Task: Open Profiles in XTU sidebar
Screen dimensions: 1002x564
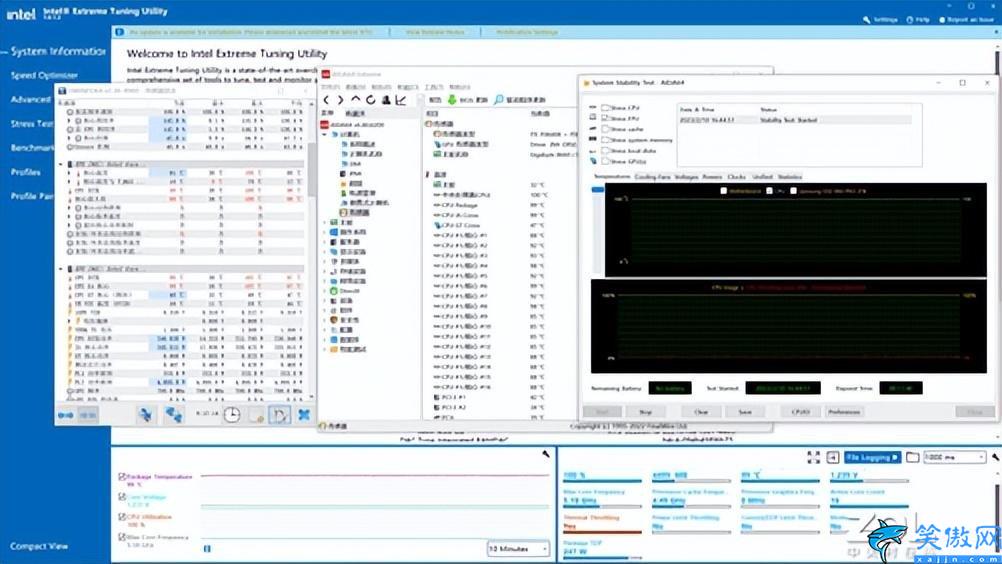Action: [26, 172]
